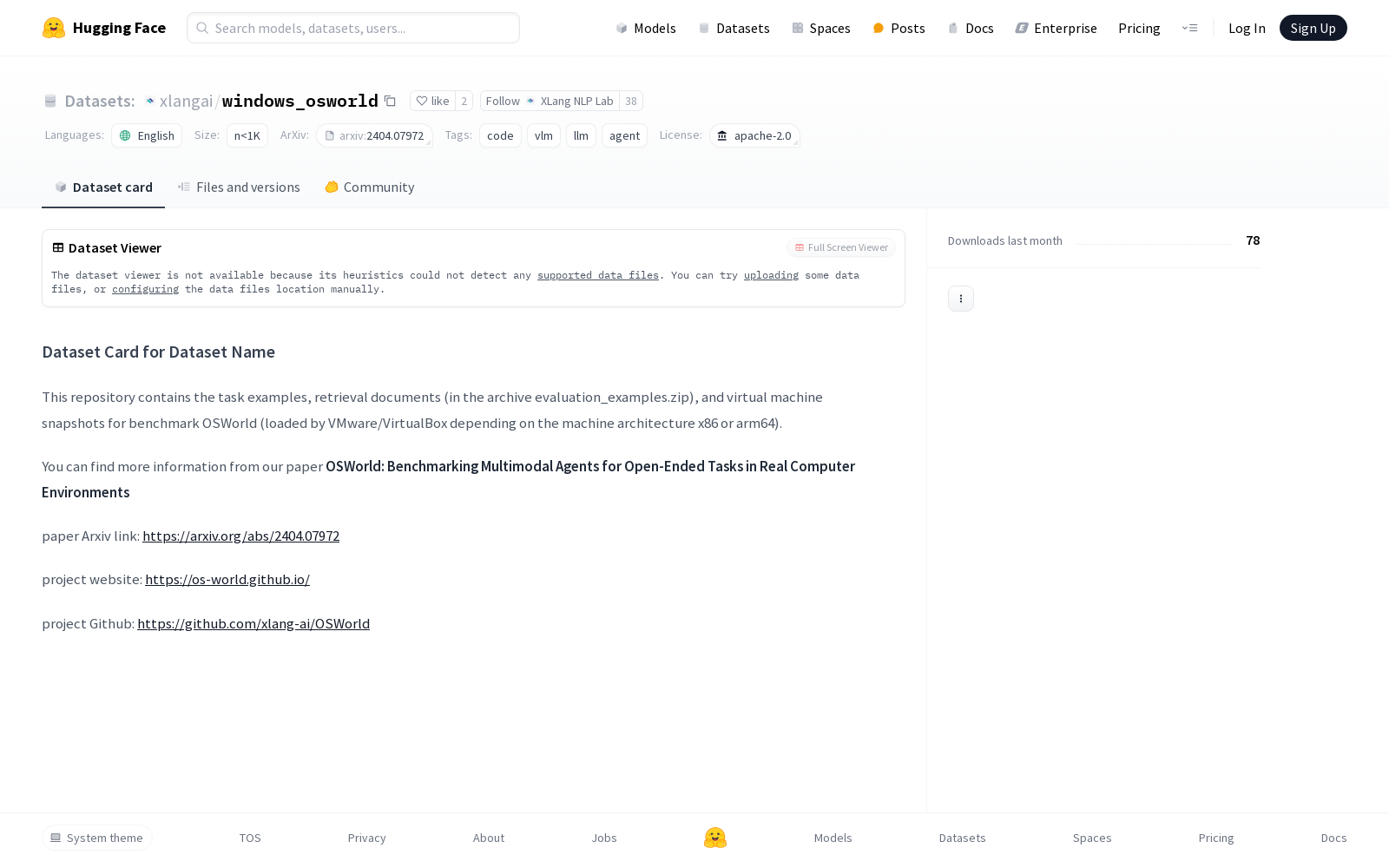Open Datasets in top navigation
The height and width of the screenshot is (868, 1389).
(734, 28)
